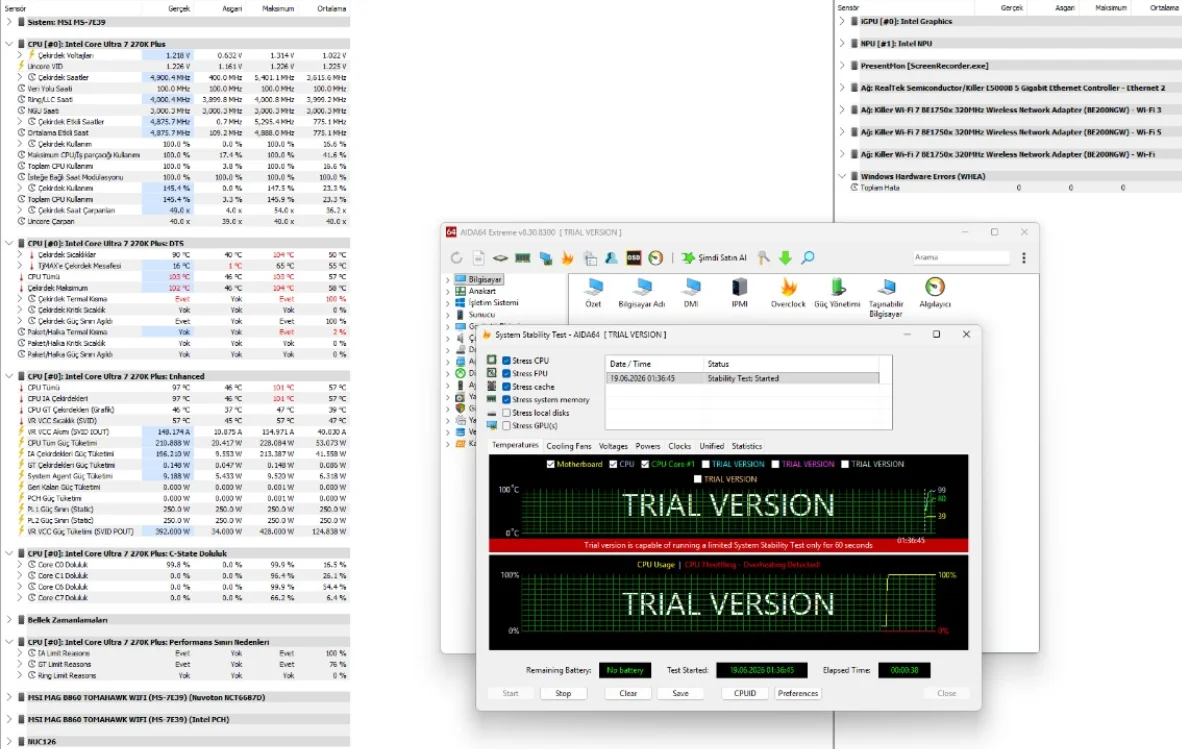Expand the Sistem: MSI MS-7E39 sensor group
Viewport: 1182px width, 749px height.
pos(9,22)
